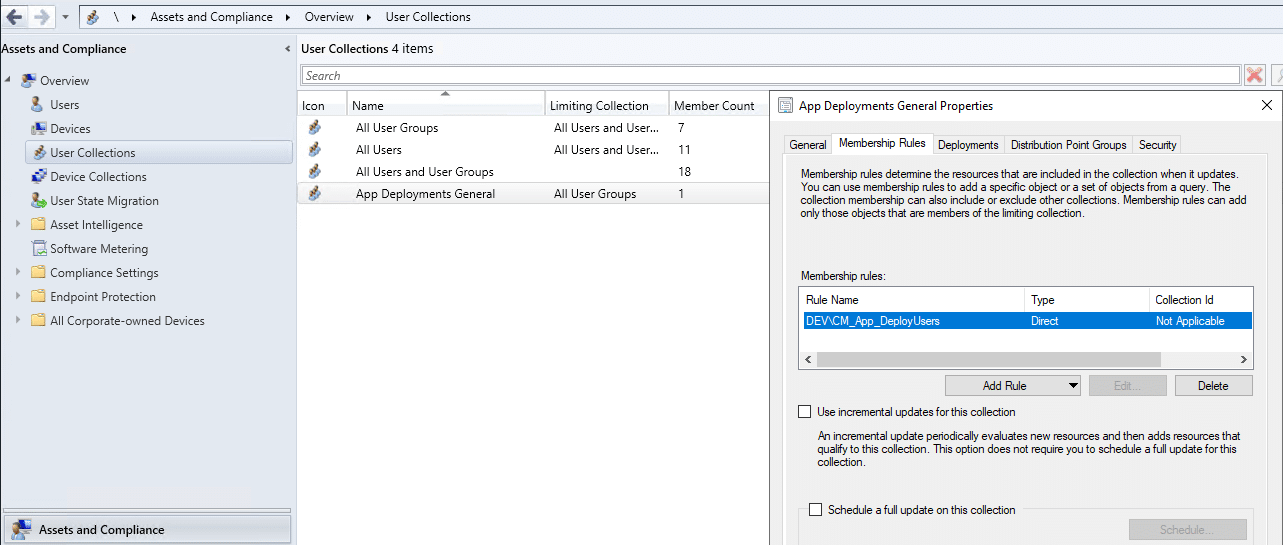The image size is (1283, 545).
Task: Click the membership rules horizontal scrollbar
Action: coord(985,359)
